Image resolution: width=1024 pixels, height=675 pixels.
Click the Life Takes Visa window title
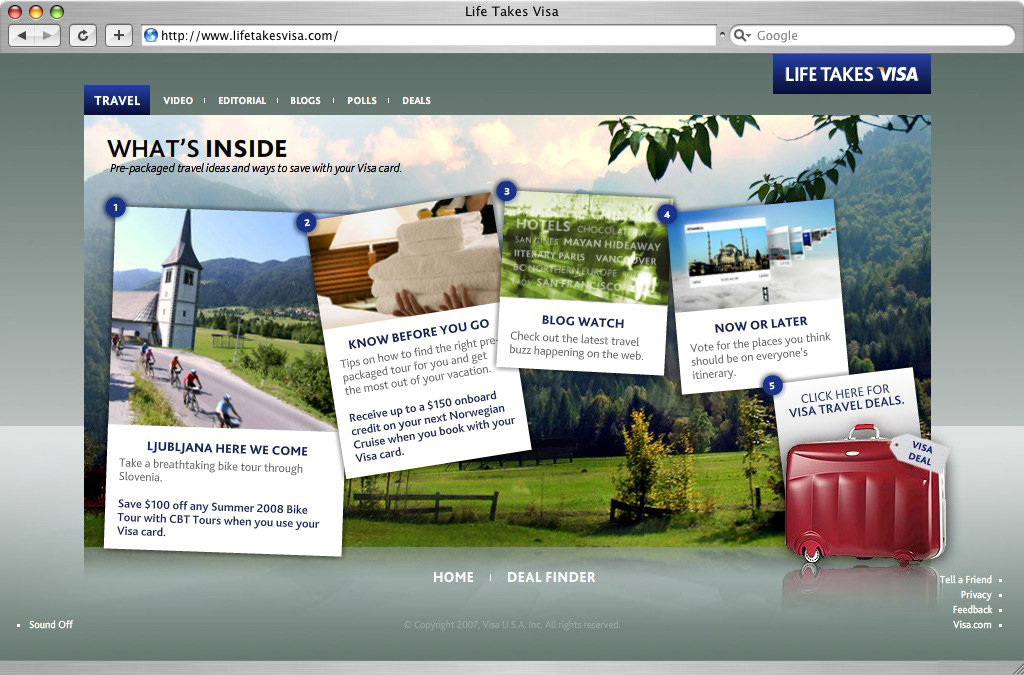coord(511,11)
